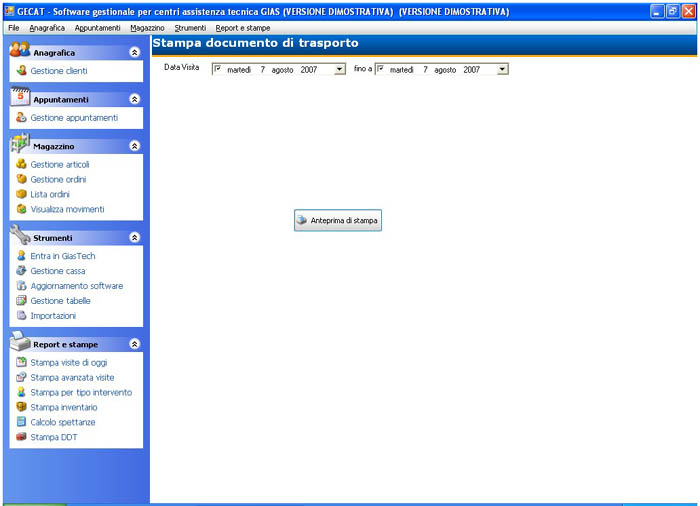Open the Gestione articoli link
The image size is (700, 506).
click(60, 164)
